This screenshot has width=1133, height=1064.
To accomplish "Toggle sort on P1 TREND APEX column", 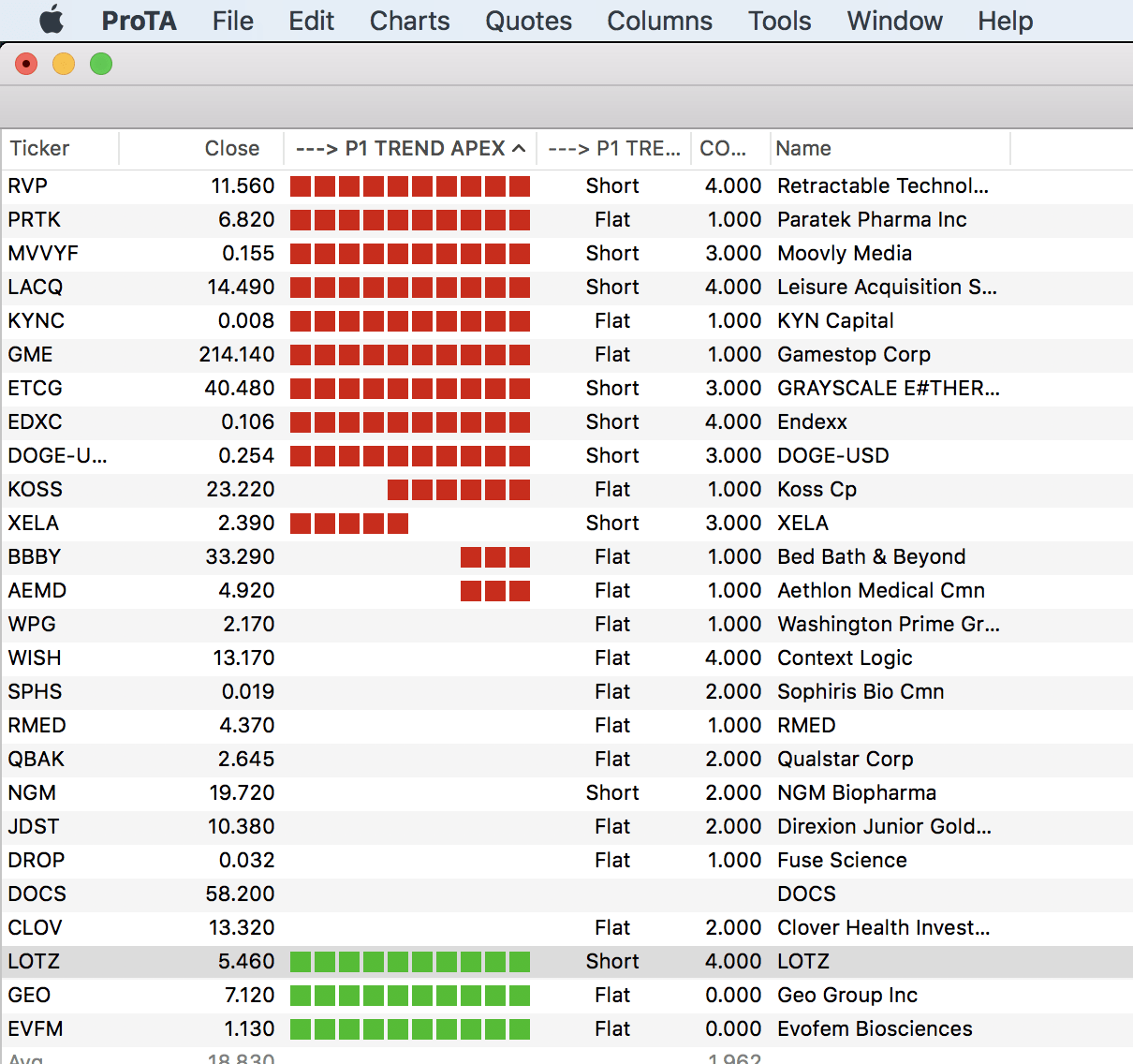I will [x=410, y=148].
